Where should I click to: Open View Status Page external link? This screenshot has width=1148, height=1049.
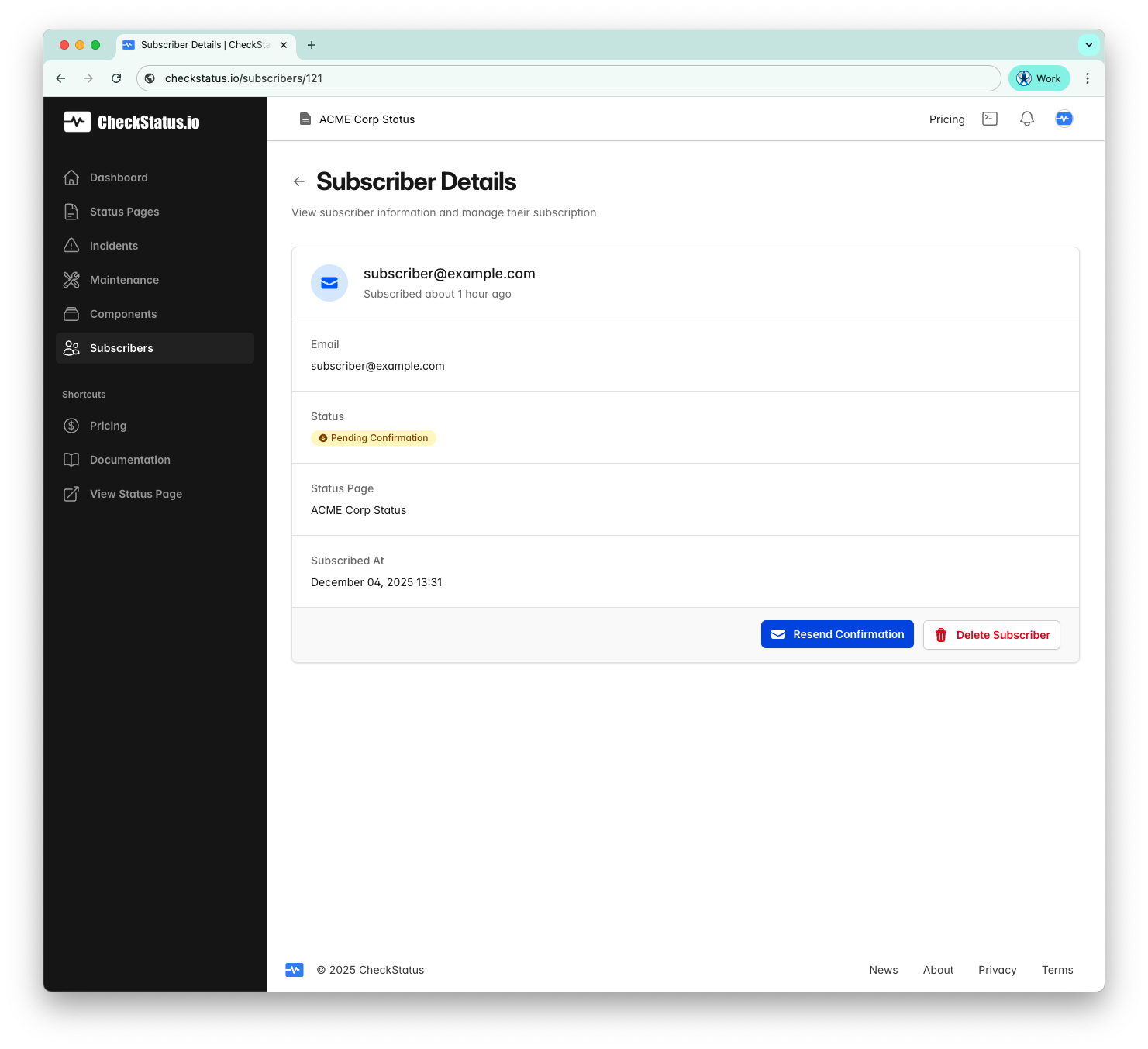[x=136, y=493]
